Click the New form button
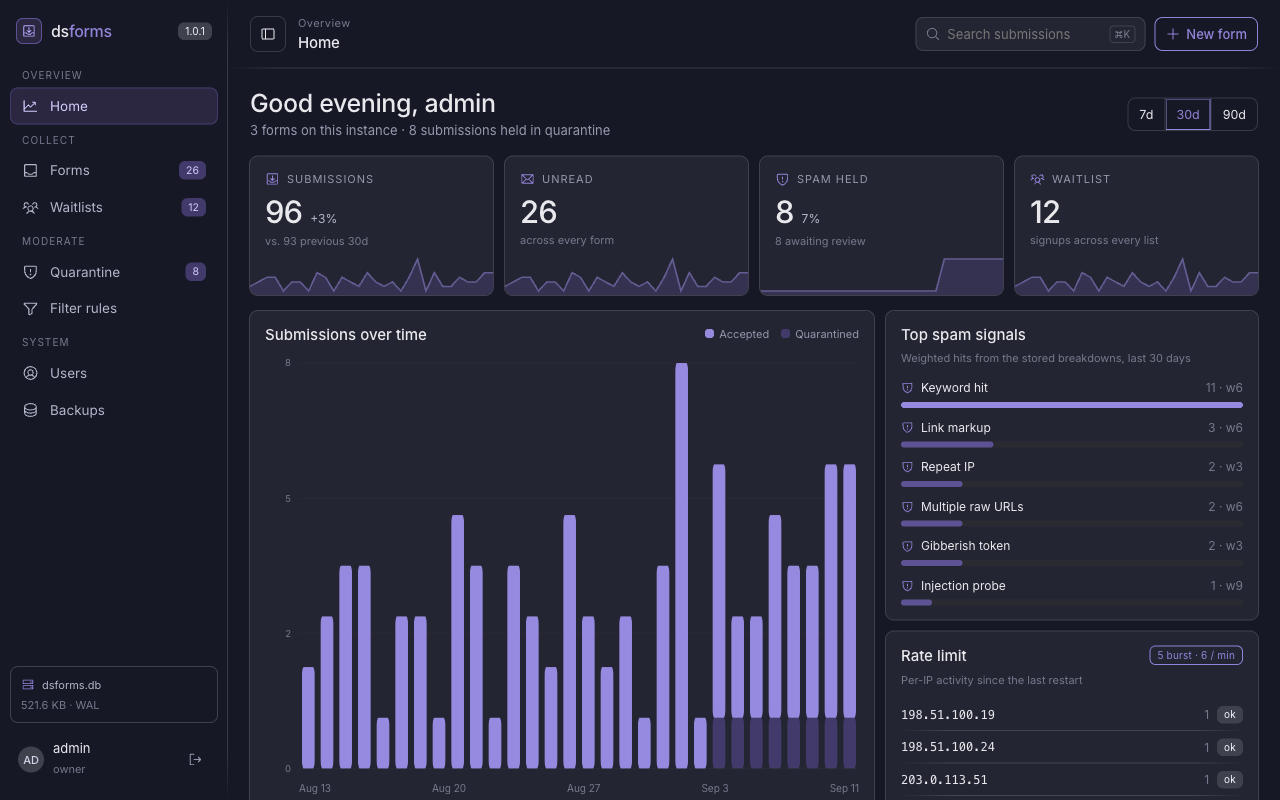 point(1206,34)
